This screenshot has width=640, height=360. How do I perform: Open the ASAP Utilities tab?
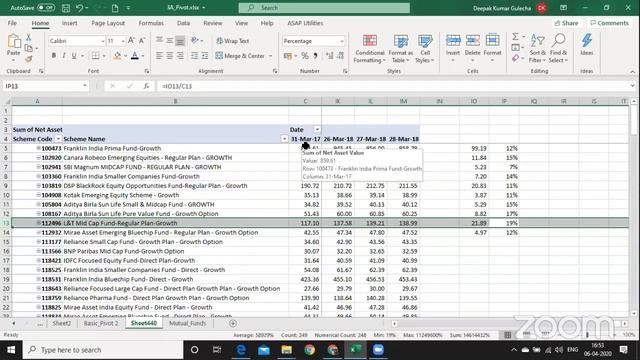305,23
